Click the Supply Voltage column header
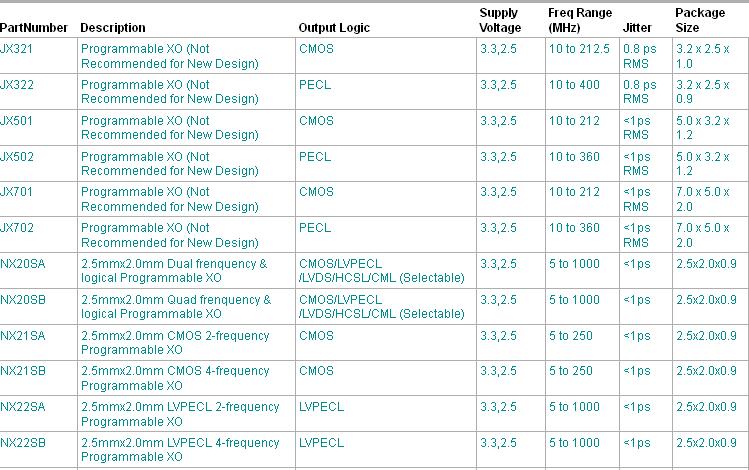This screenshot has height=470, width=749. coord(500,20)
